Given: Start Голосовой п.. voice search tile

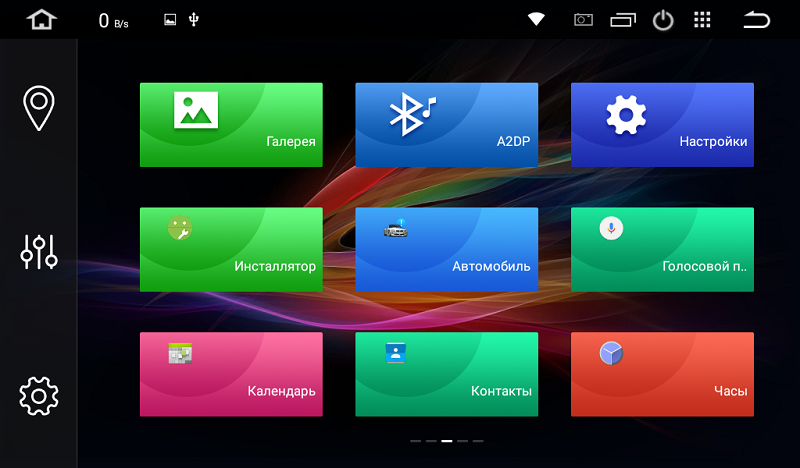Looking at the screenshot, I should tap(662, 250).
